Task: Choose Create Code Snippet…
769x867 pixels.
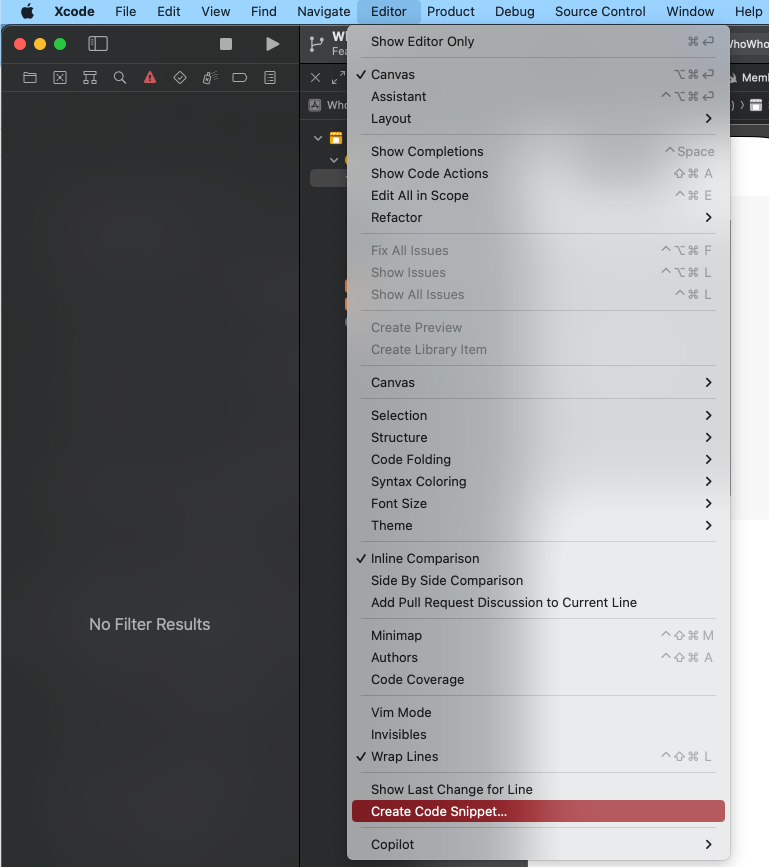Action: point(538,811)
